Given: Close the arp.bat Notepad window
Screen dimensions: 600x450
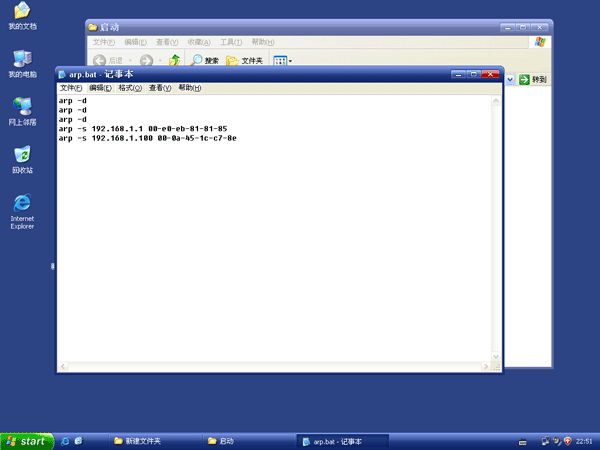Looking at the screenshot, I should tap(490, 74).
